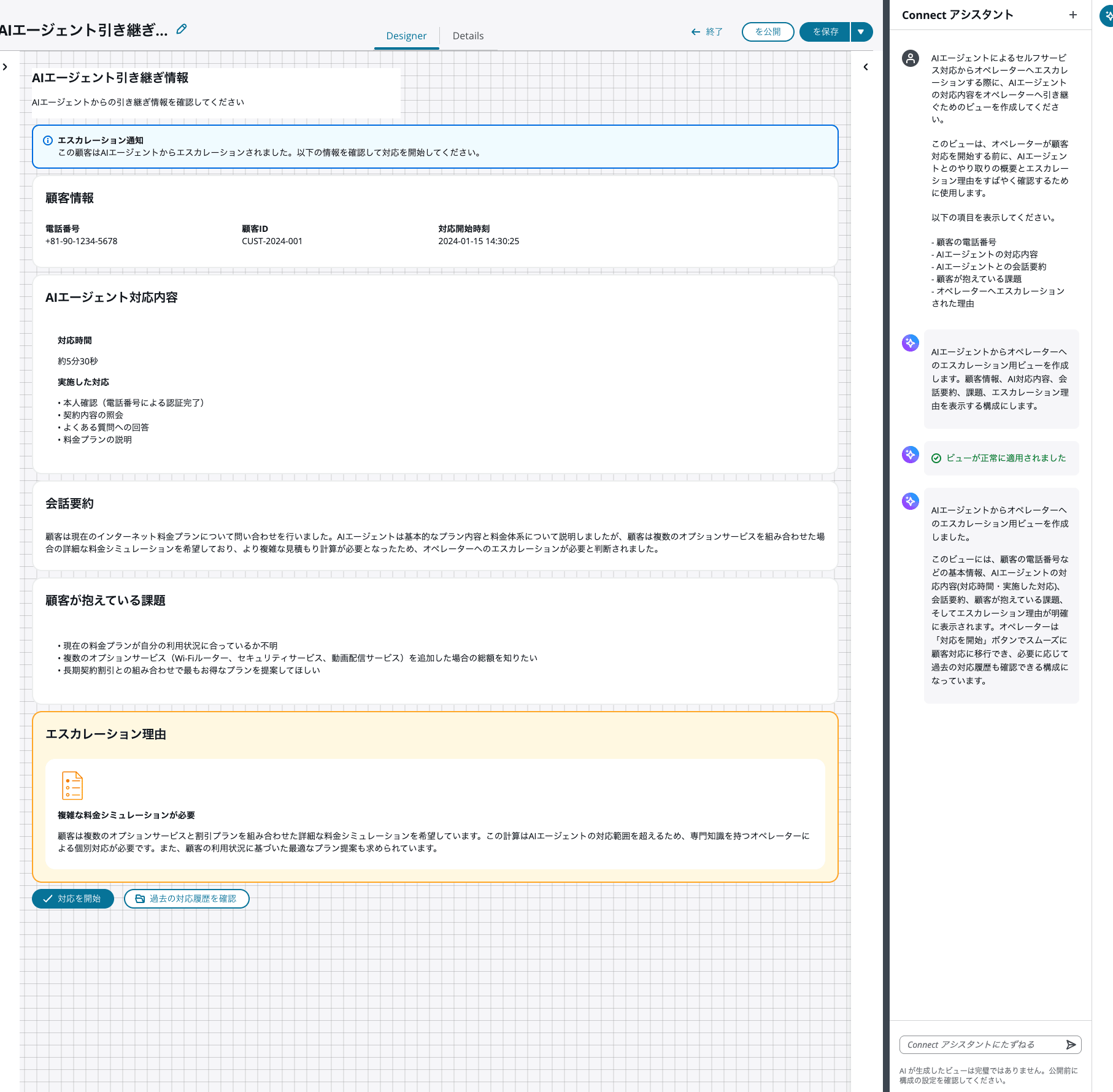This screenshot has height=1092, width=1113.
Task: Select 複雑な料金シミュレーションが必要 title
Action: tap(126, 815)
